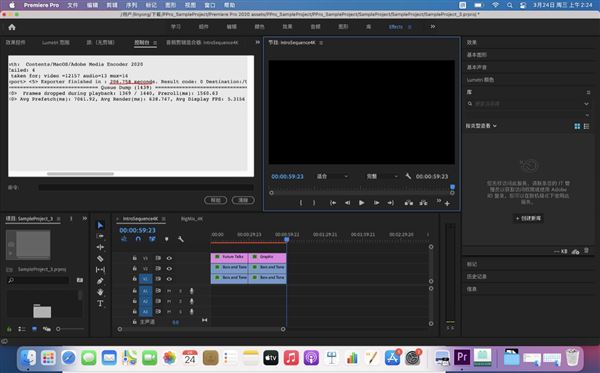This screenshot has width=600, height=373.
Task: Select the Type tool
Action: [100, 303]
